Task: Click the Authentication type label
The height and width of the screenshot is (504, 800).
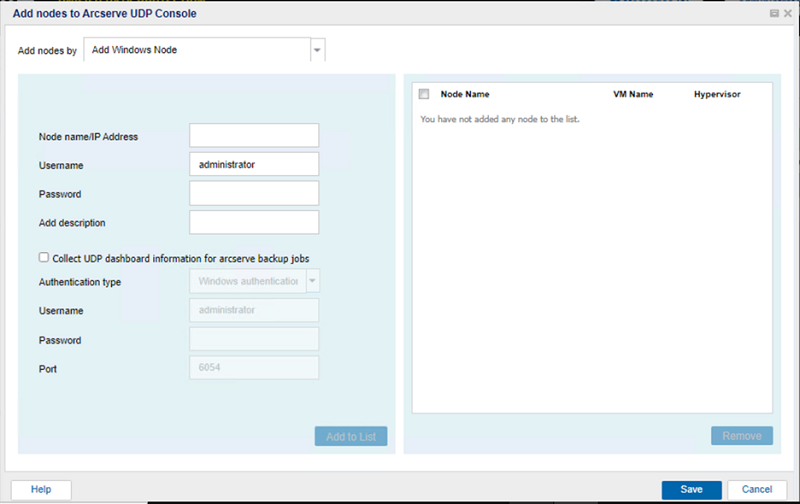Action: (80, 282)
